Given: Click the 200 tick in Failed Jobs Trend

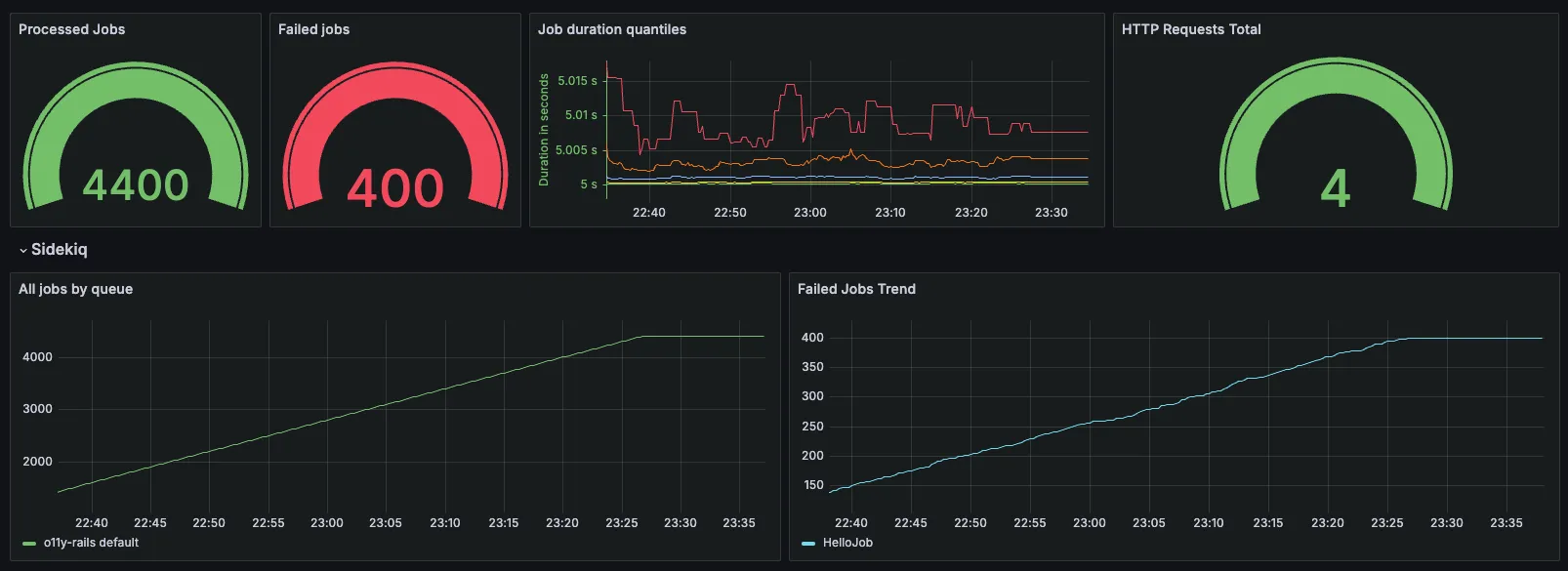Looking at the screenshot, I should pos(812,456).
